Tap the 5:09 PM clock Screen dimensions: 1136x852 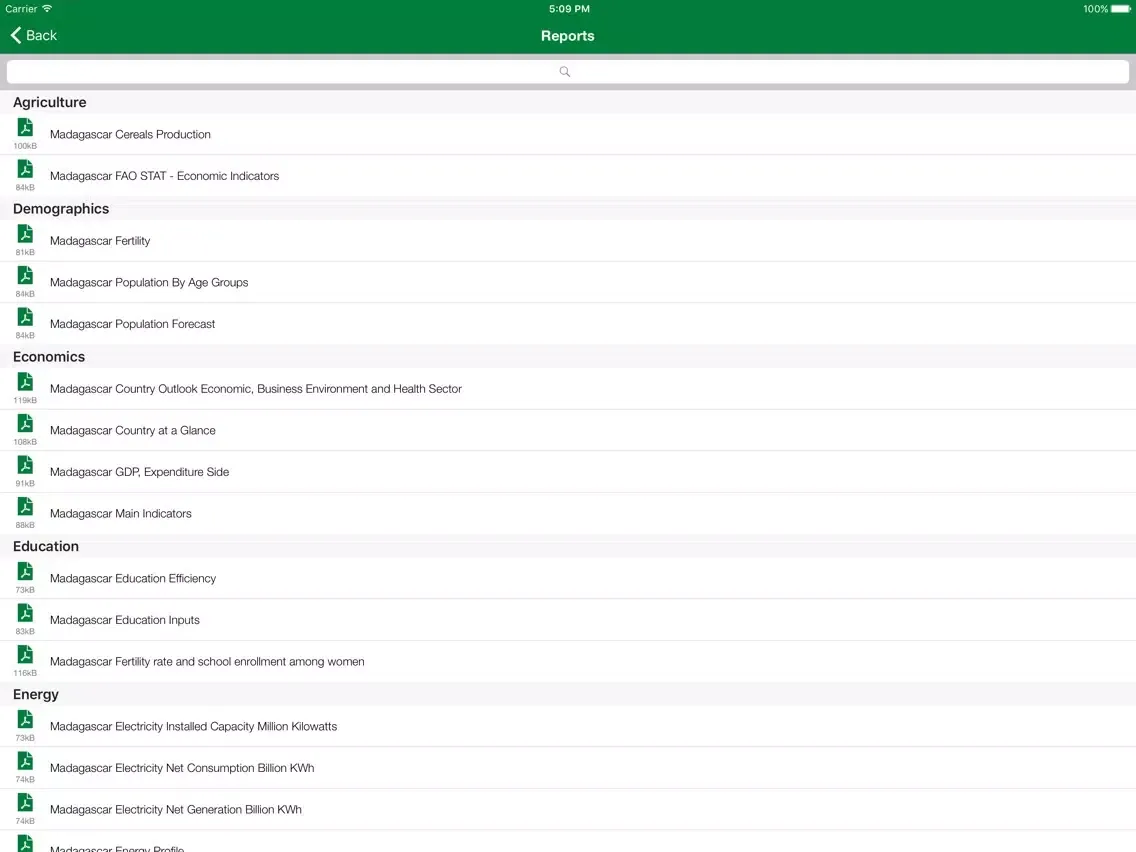coord(569,9)
